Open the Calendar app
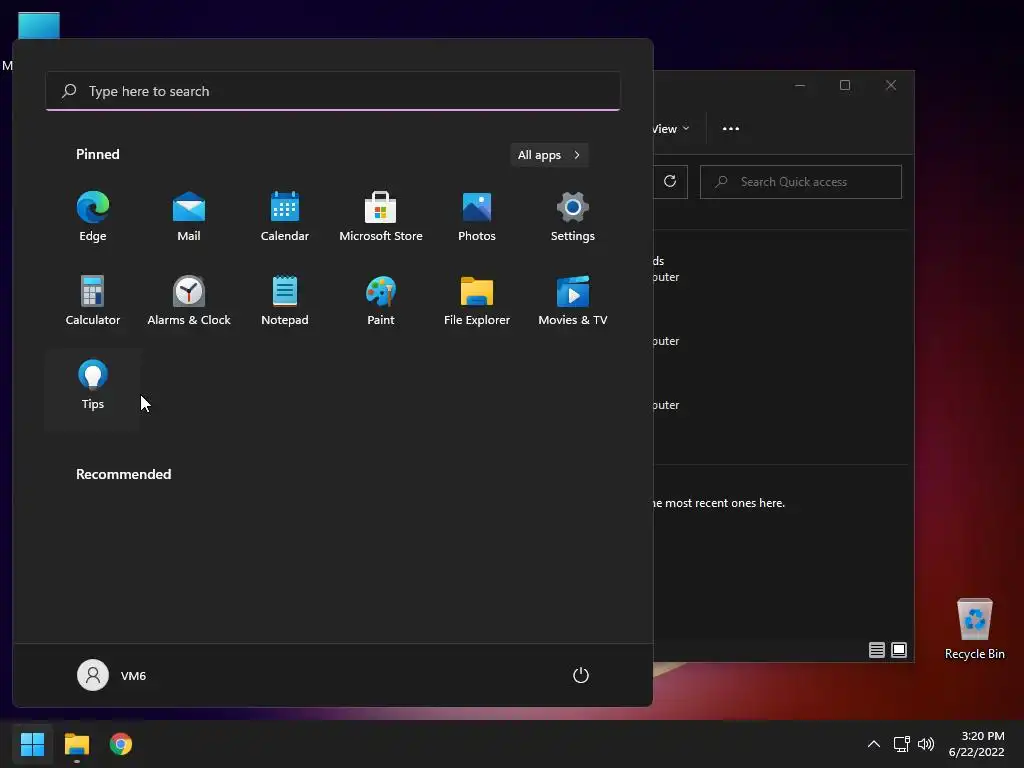The height and width of the screenshot is (768, 1024). [x=285, y=217]
